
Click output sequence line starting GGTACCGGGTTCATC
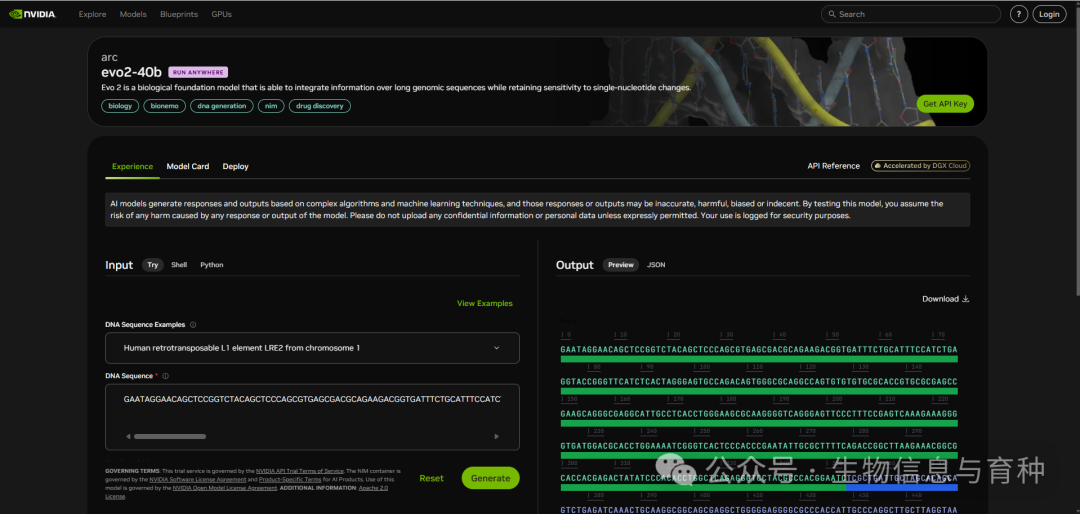click(x=759, y=381)
